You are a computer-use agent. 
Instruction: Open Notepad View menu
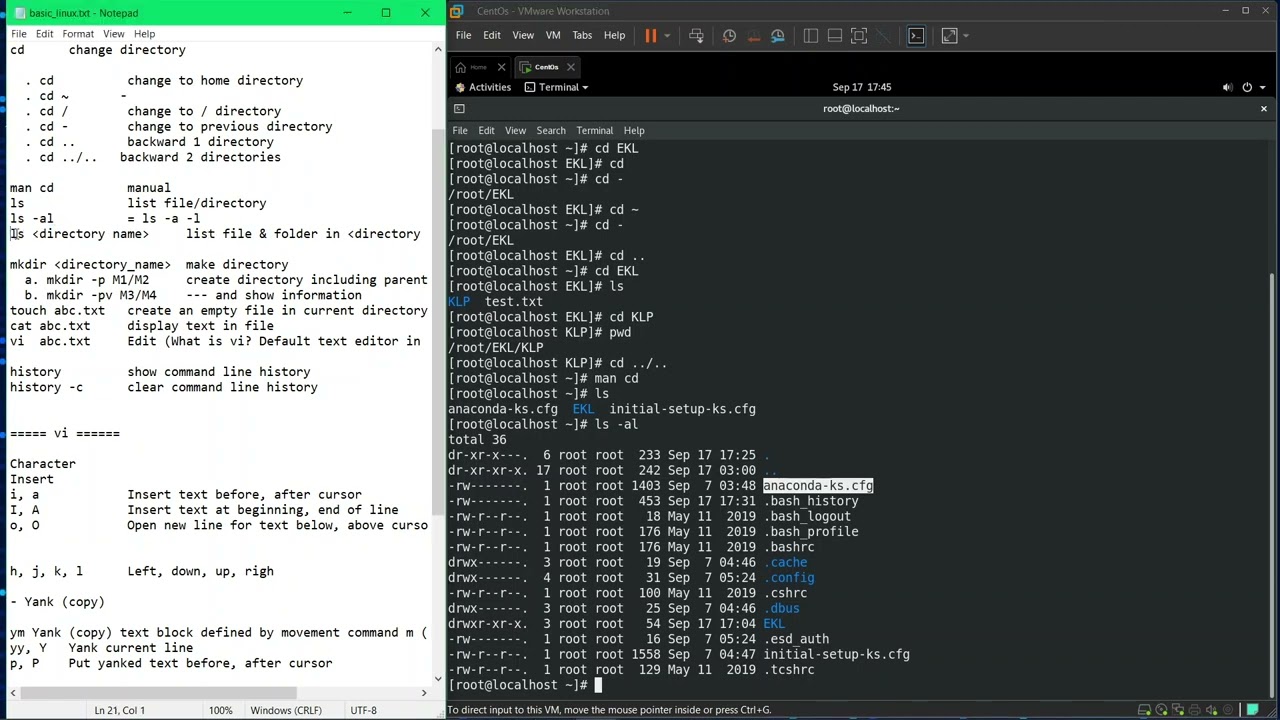(114, 34)
